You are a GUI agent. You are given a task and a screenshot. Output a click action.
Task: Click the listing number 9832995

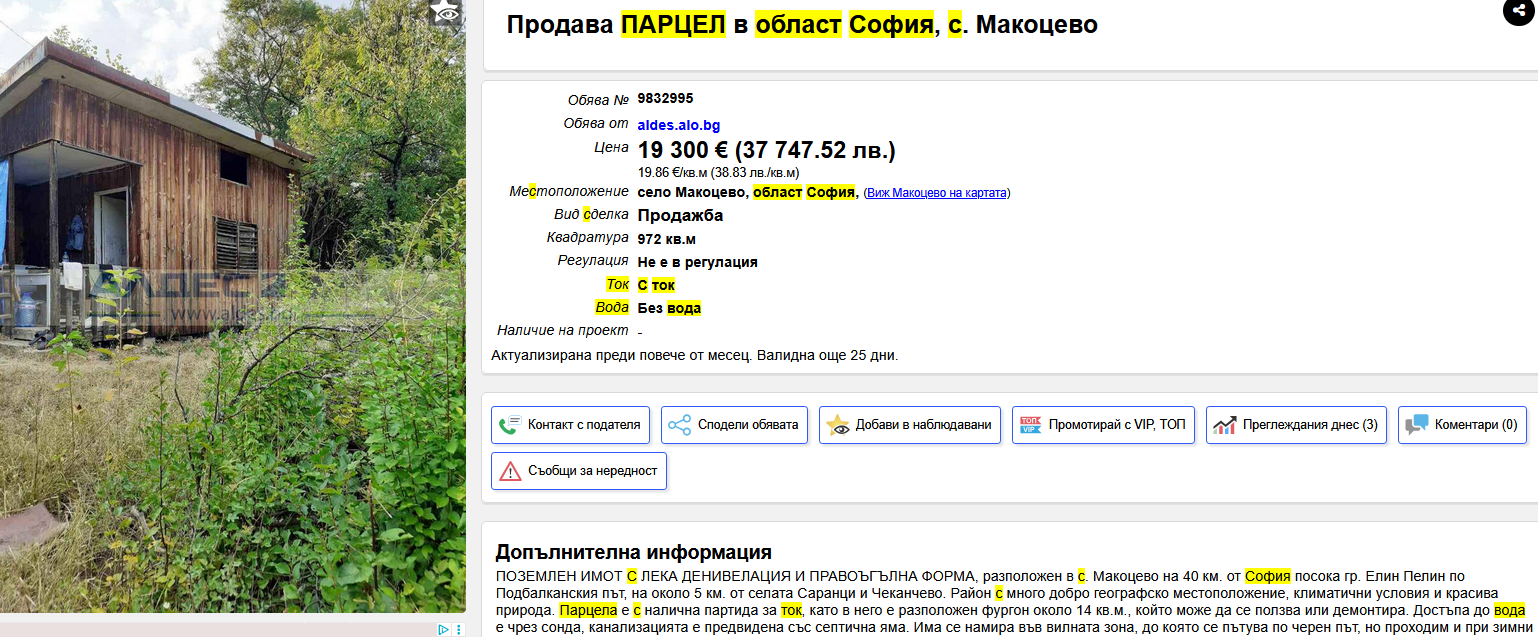[665, 98]
